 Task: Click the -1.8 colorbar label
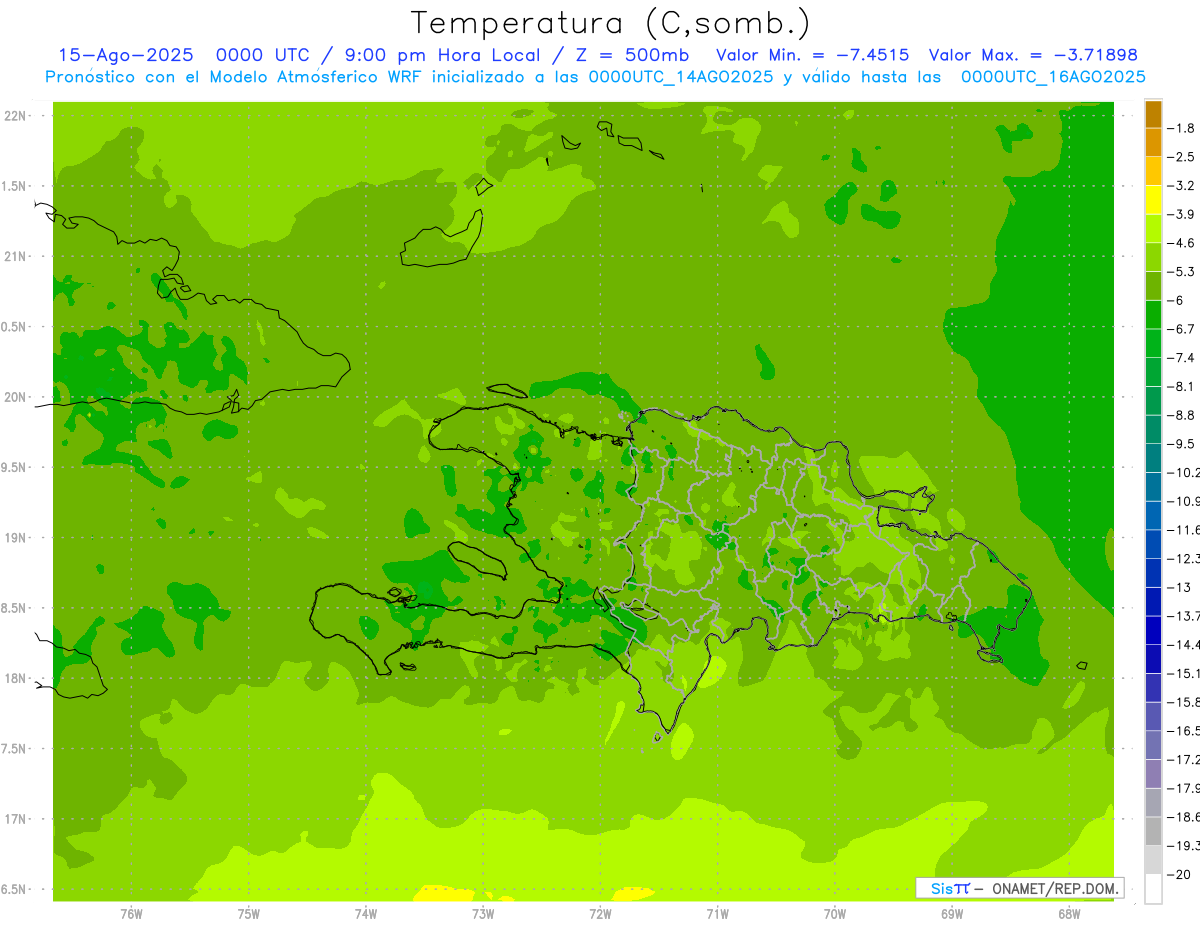(1180, 129)
